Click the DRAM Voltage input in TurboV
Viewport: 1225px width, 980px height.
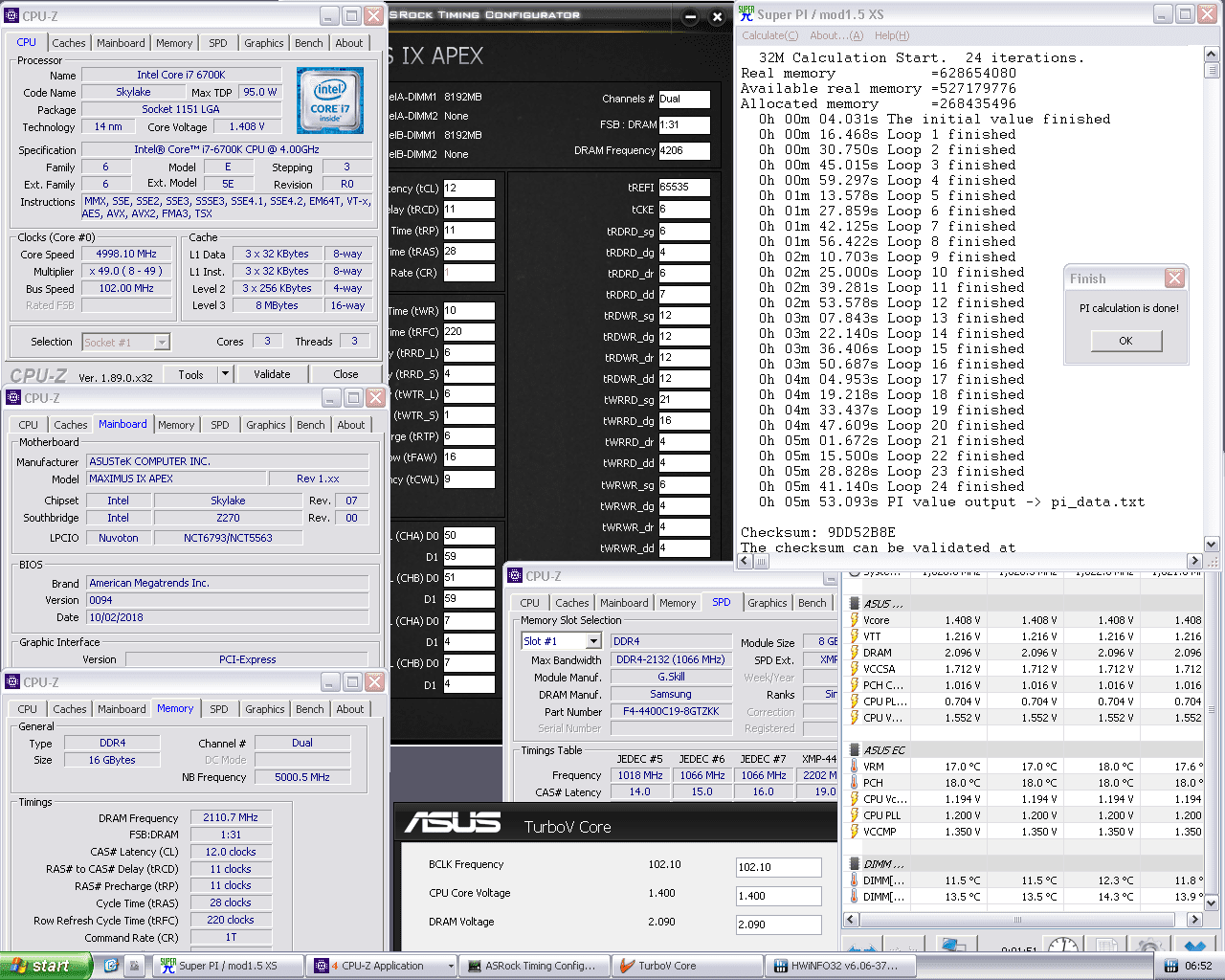pyautogui.click(x=778, y=924)
